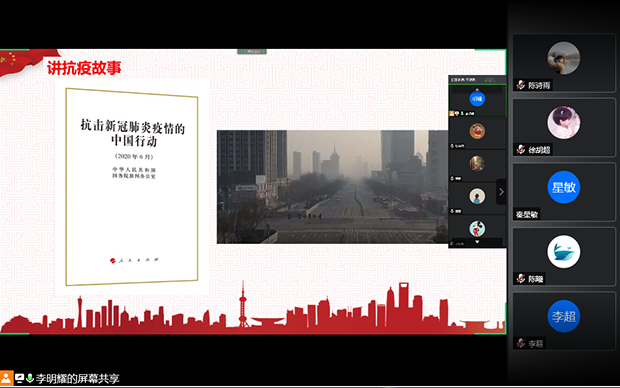
Task: Select the Crayon Shin-chan avatar in inner list
Action: click(477, 131)
